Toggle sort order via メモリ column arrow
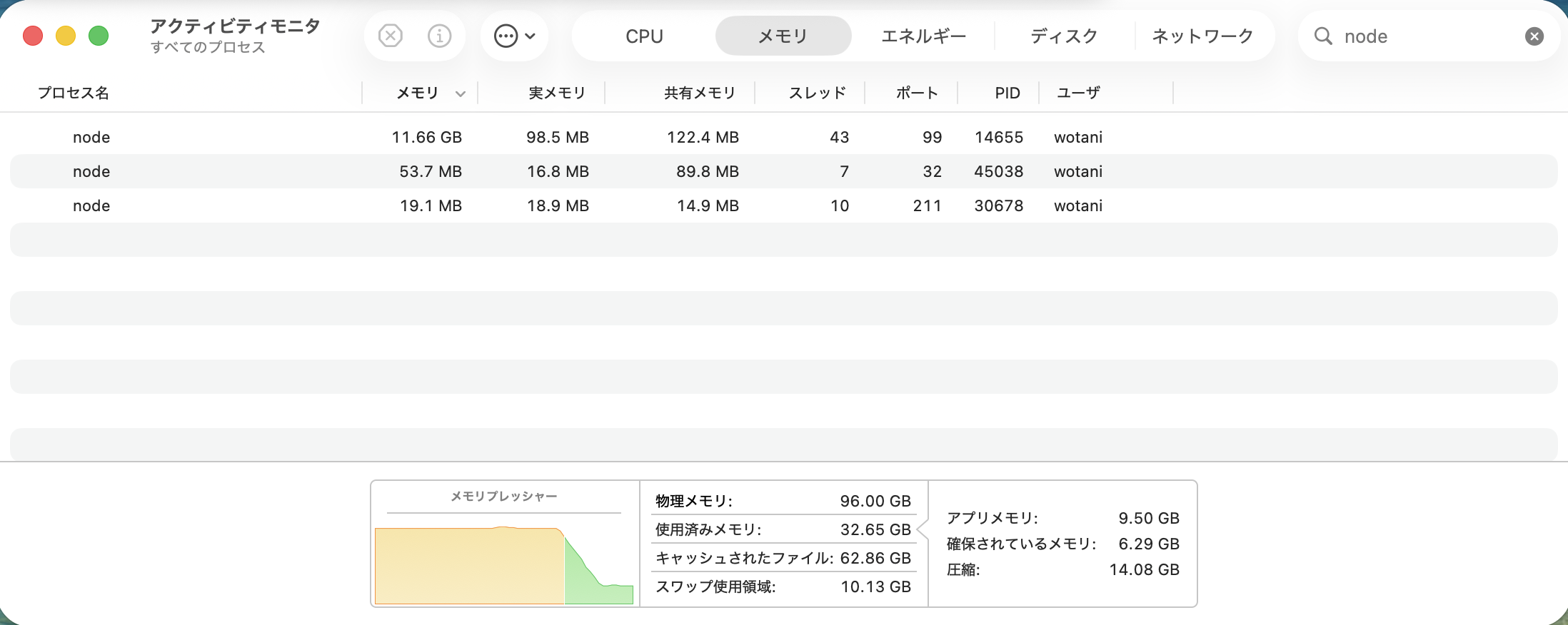The image size is (1568, 625). click(461, 93)
